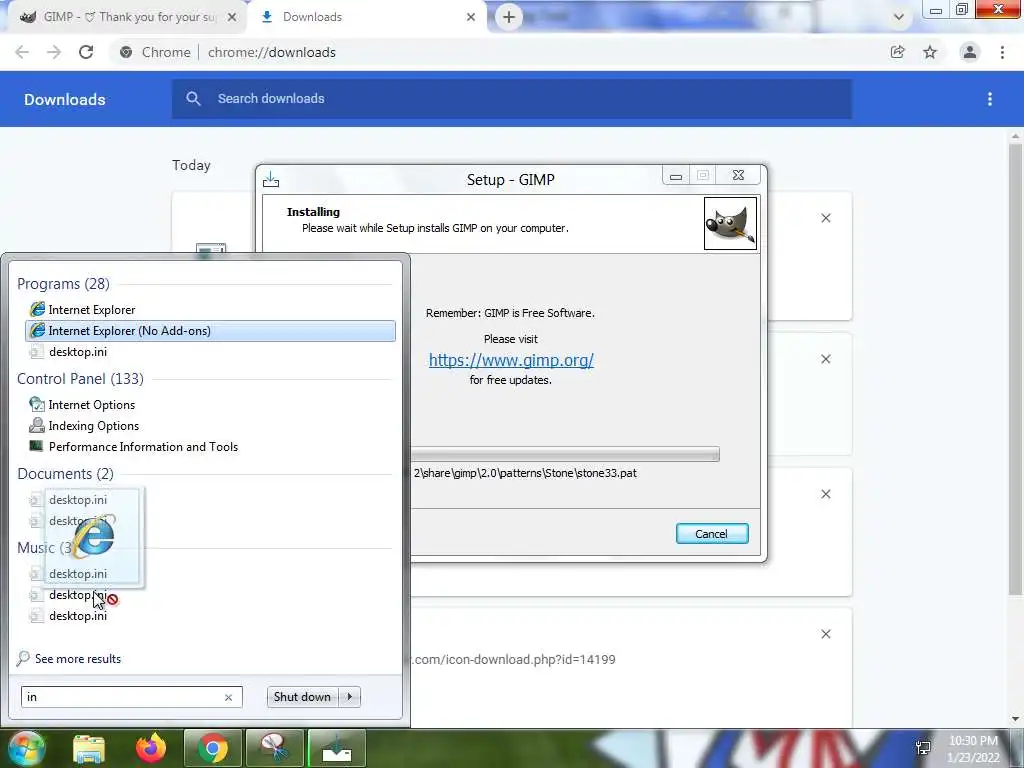Screen dimensions: 1024x768
Task: Open File Explorer from the taskbar
Action: click(x=89, y=748)
